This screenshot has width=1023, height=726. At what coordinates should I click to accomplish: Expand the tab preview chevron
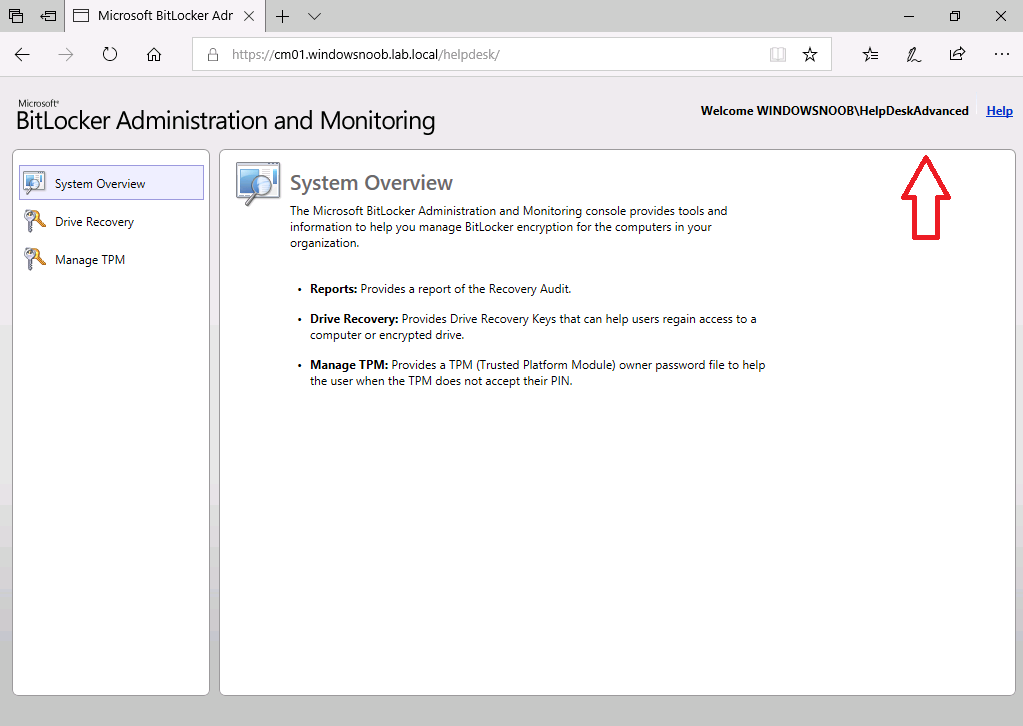point(314,16)
